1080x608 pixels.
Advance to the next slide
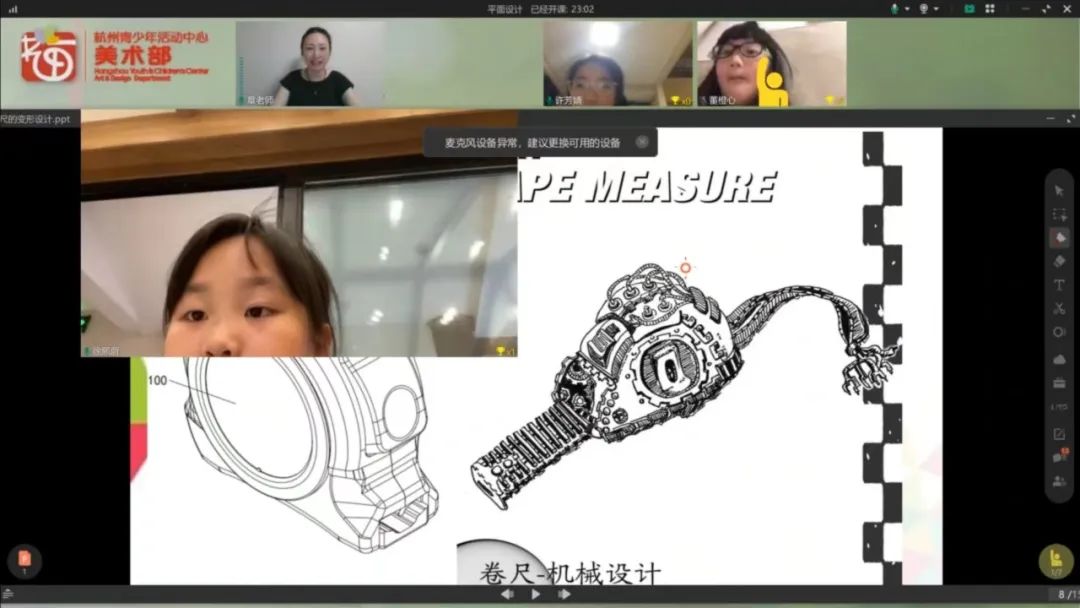coord(564,594)
